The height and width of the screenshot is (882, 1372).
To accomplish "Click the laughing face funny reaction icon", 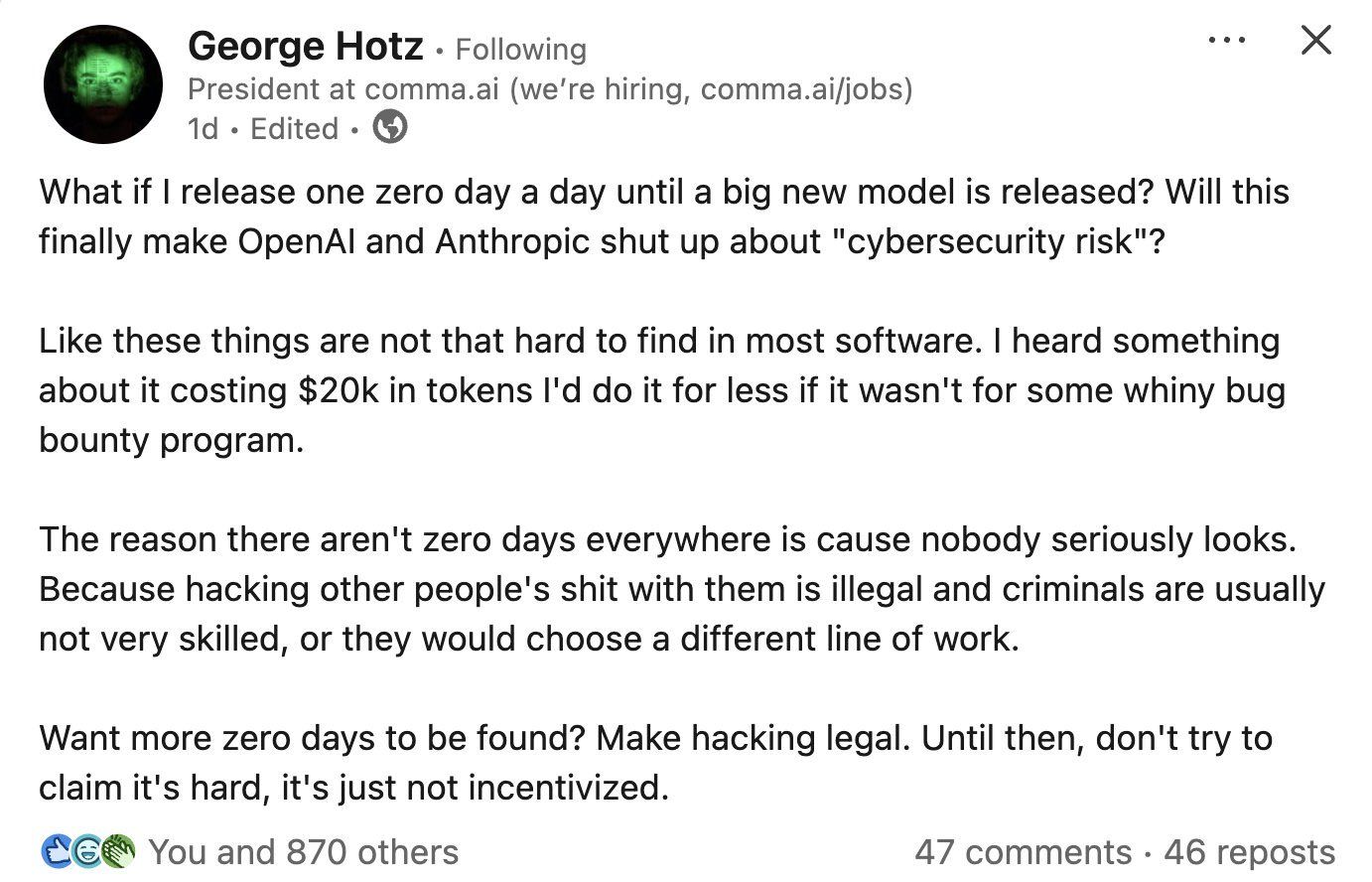I will click(x=86, y=851).
